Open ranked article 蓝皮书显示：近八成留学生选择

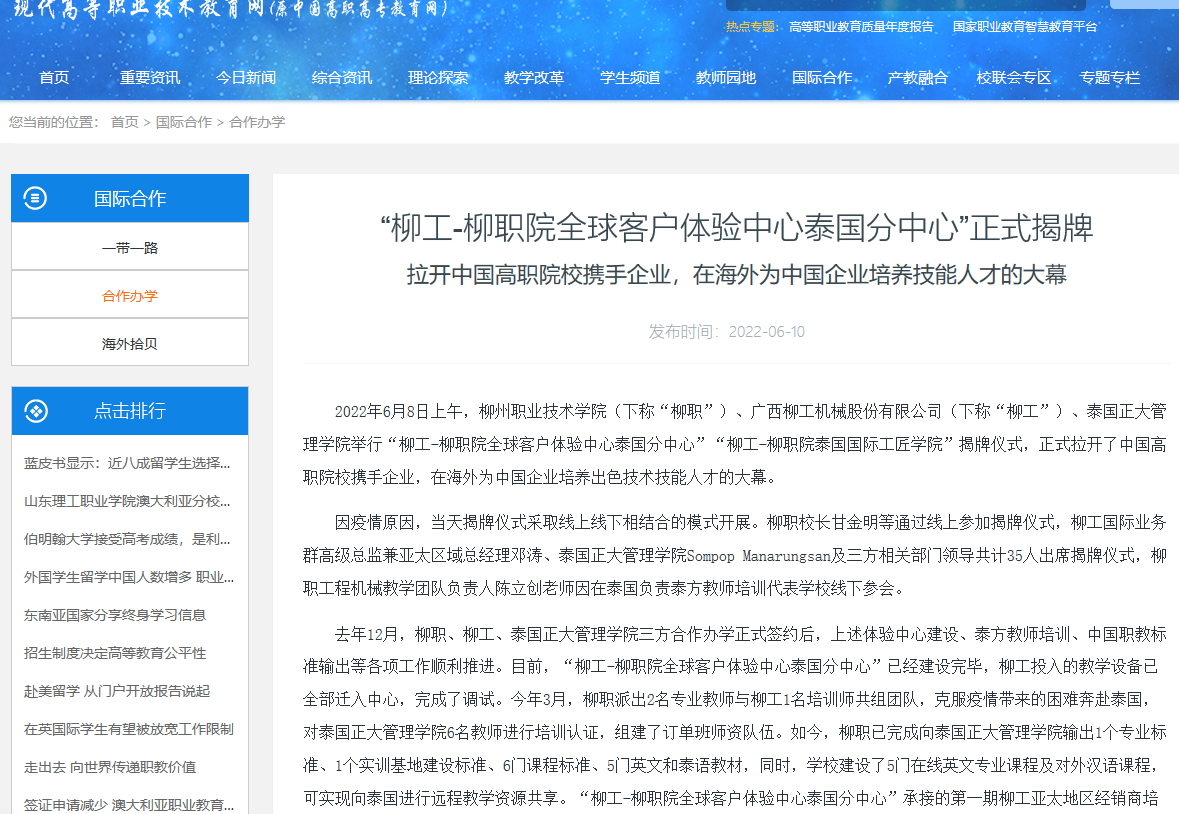pos(128,463)
